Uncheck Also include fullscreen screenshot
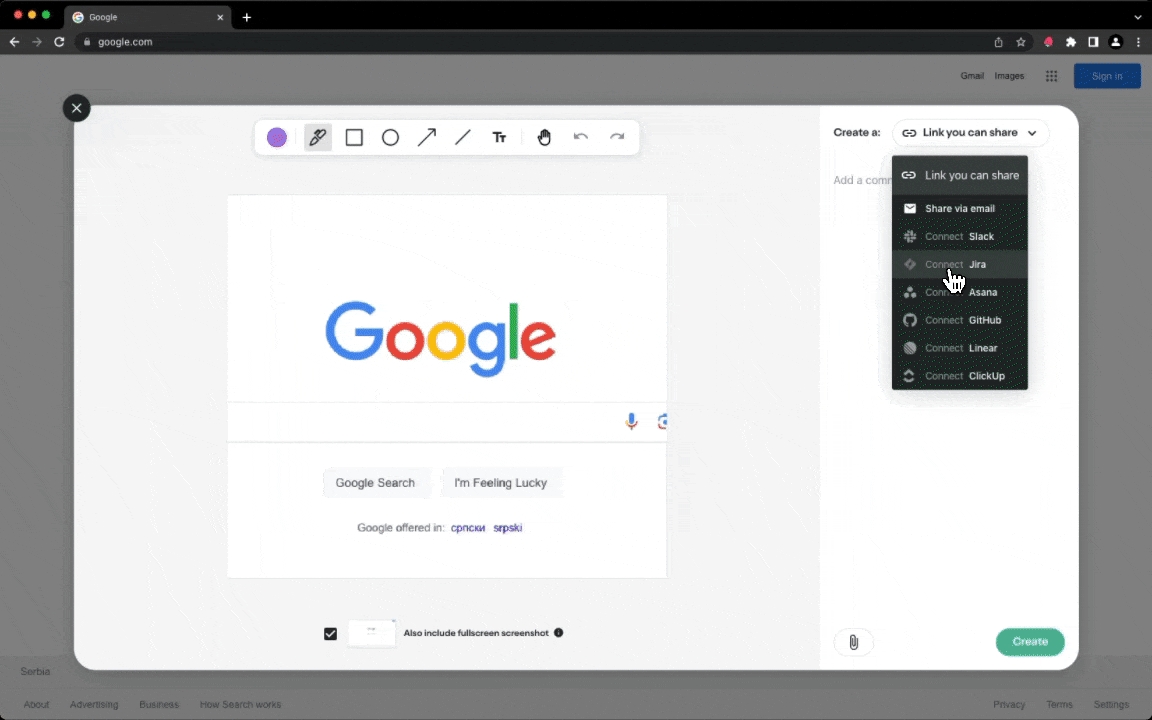 point(331,633)
